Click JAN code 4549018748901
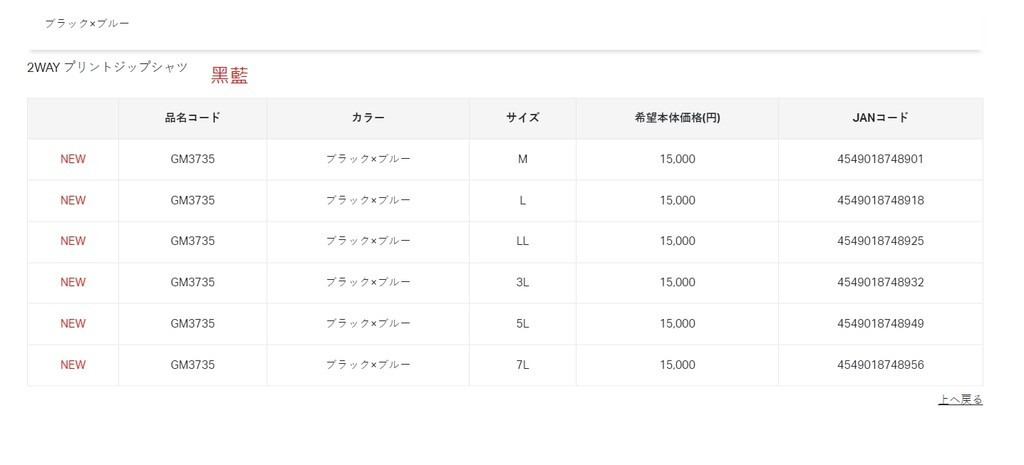Viewport: 1024px width, 465px height. point(880,159)
